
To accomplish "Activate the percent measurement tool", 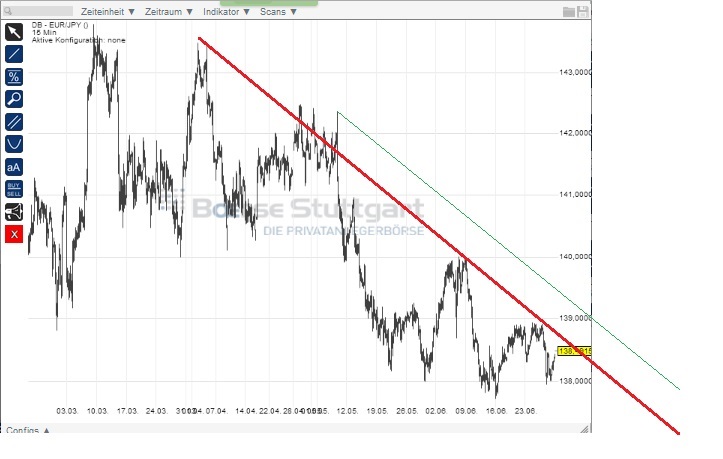I will pyautogui.click(x=14, y=77).
